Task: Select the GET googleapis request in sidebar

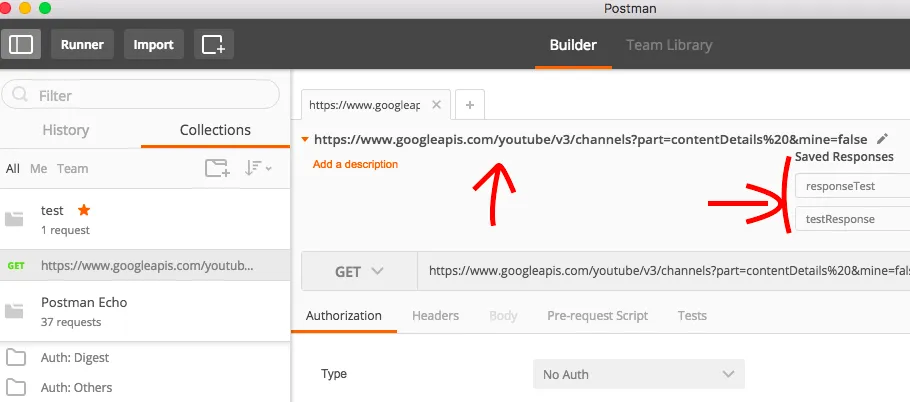Action: [145, 265]
